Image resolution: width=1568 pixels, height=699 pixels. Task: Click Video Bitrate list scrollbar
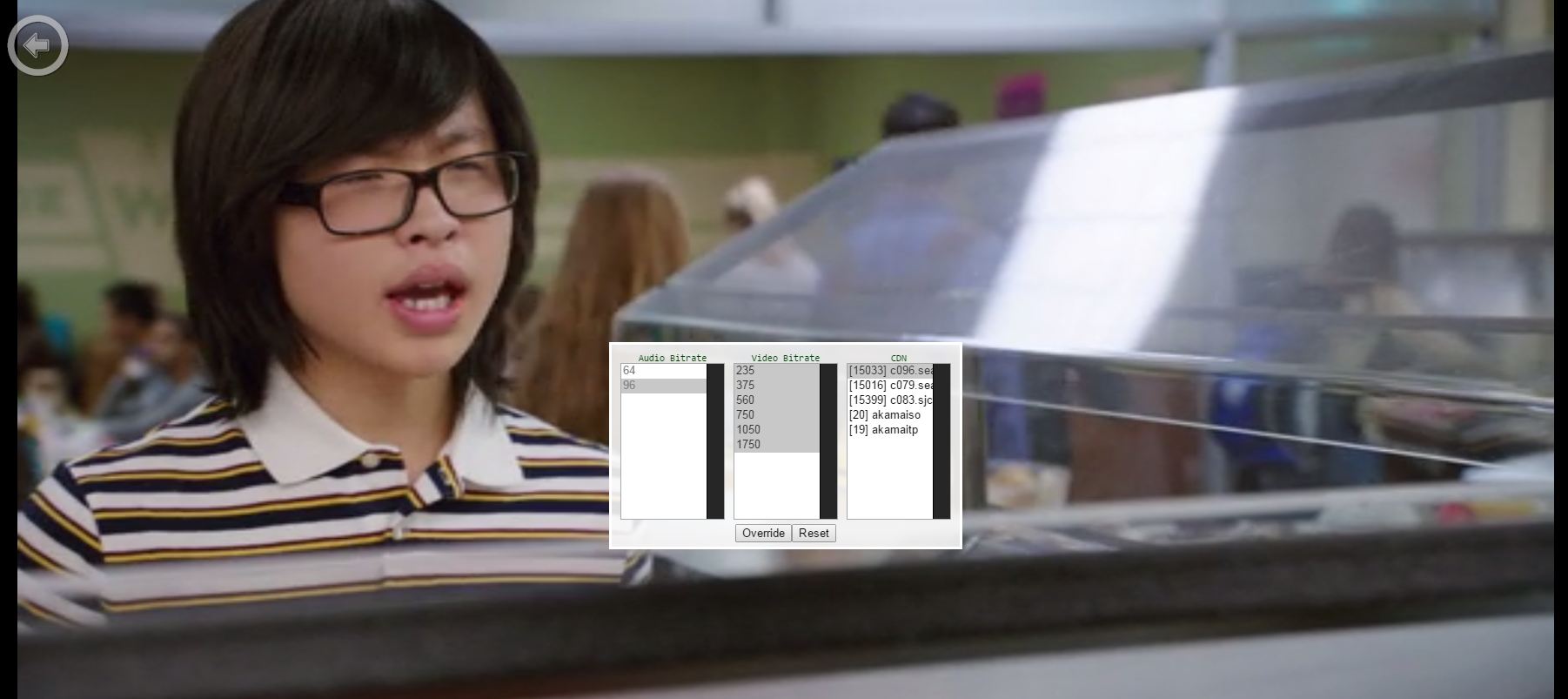[828, 441]
